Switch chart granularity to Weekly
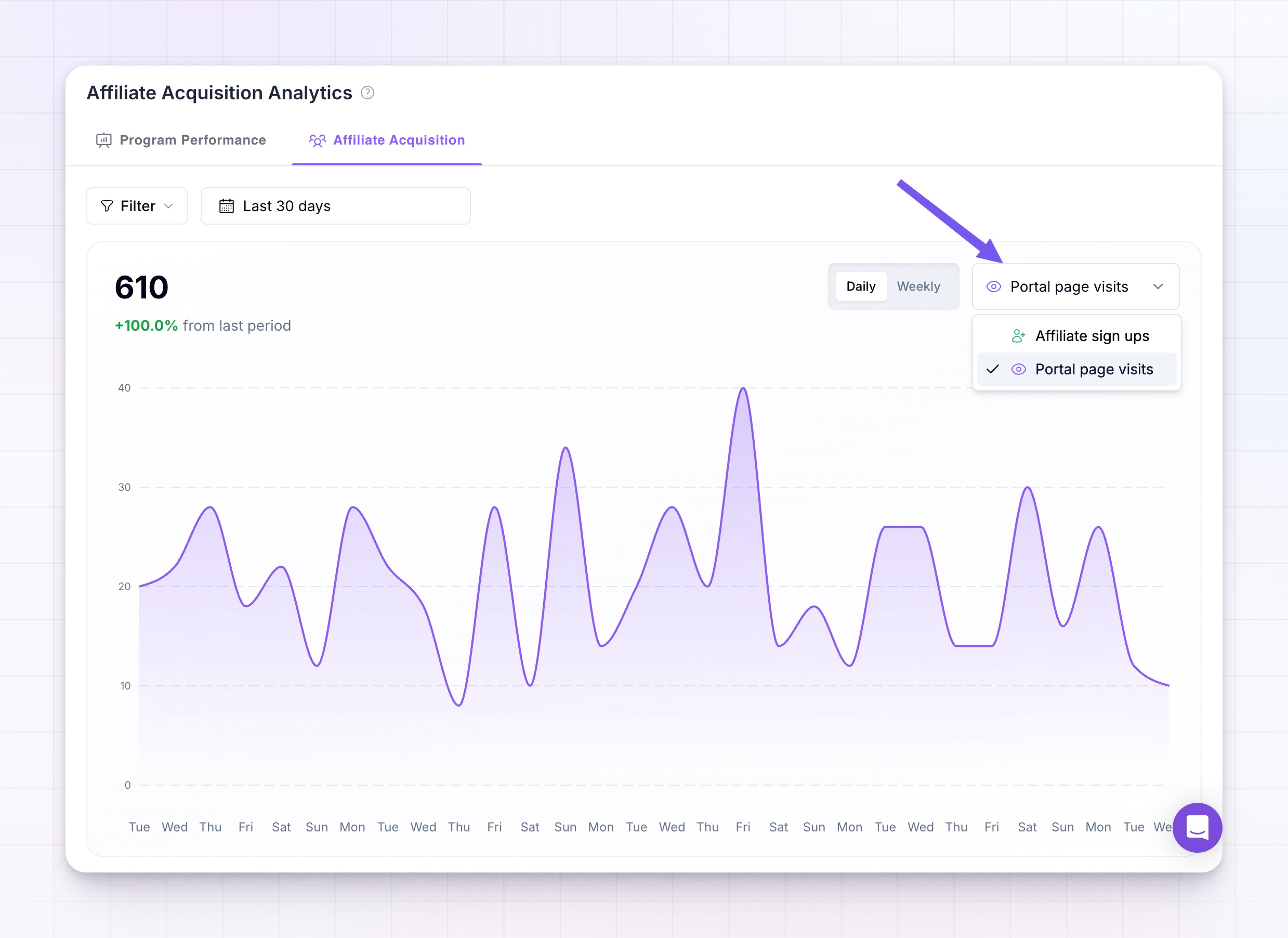The image size is (1288, 938). tap(918, 286)
